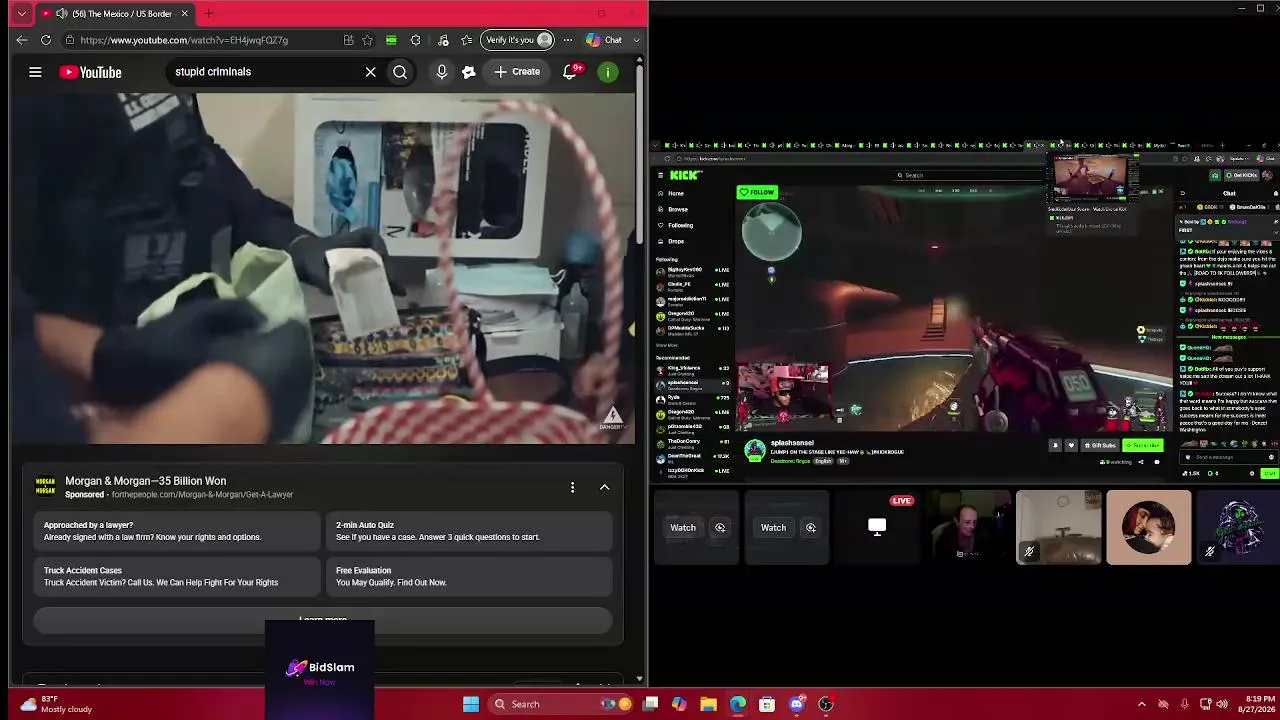Clear the 'stupid criminals' search text
This screenshot has height=720, width=1280.
pyautogui.click(x=370, y=72)
